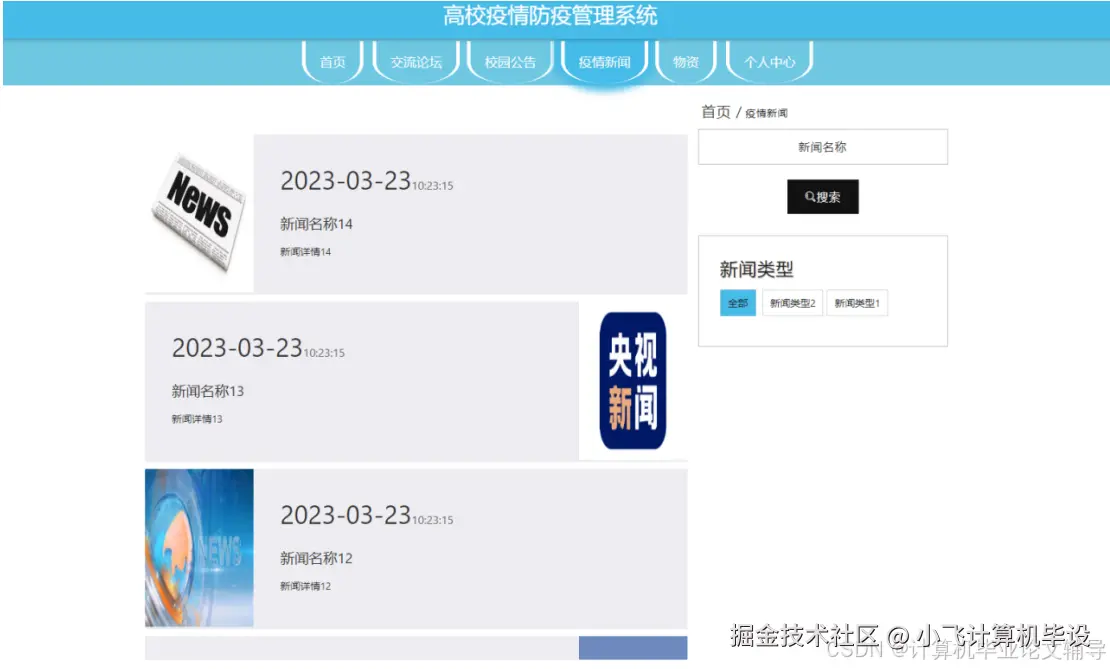Open the 首页 breadcrumb link
Image resolution: width=1110 pixels, height=669 pixels.
[713, 111]
